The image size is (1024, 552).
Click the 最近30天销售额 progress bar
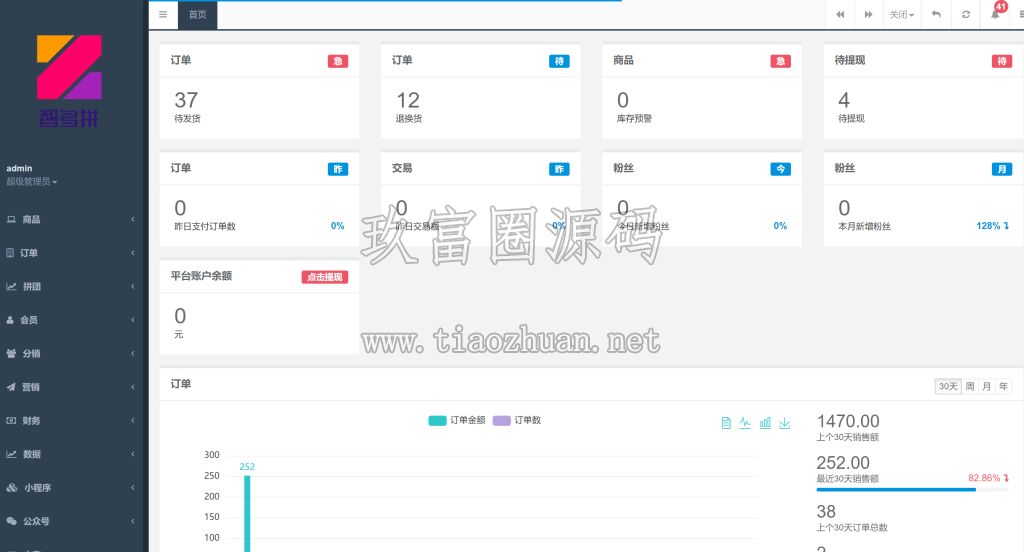point(912,489)
